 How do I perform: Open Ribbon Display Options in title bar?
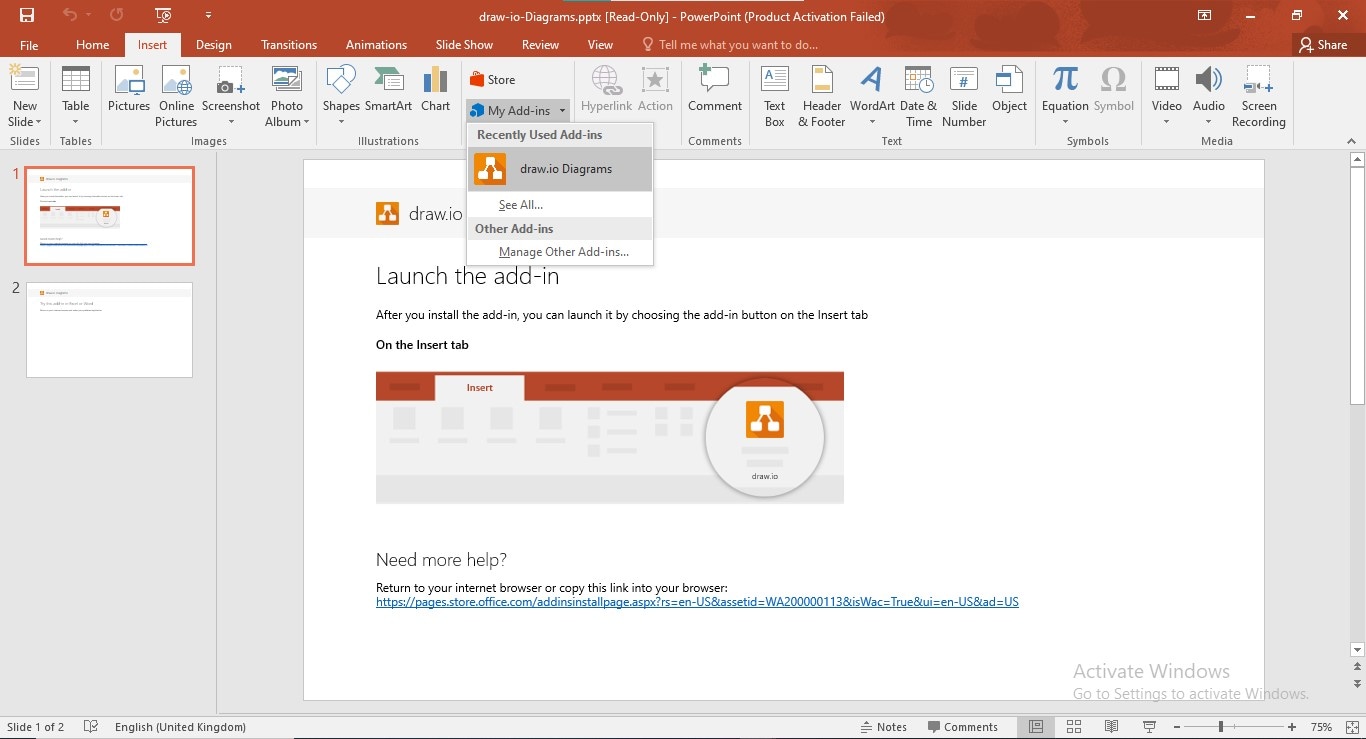click(1205, 15)
